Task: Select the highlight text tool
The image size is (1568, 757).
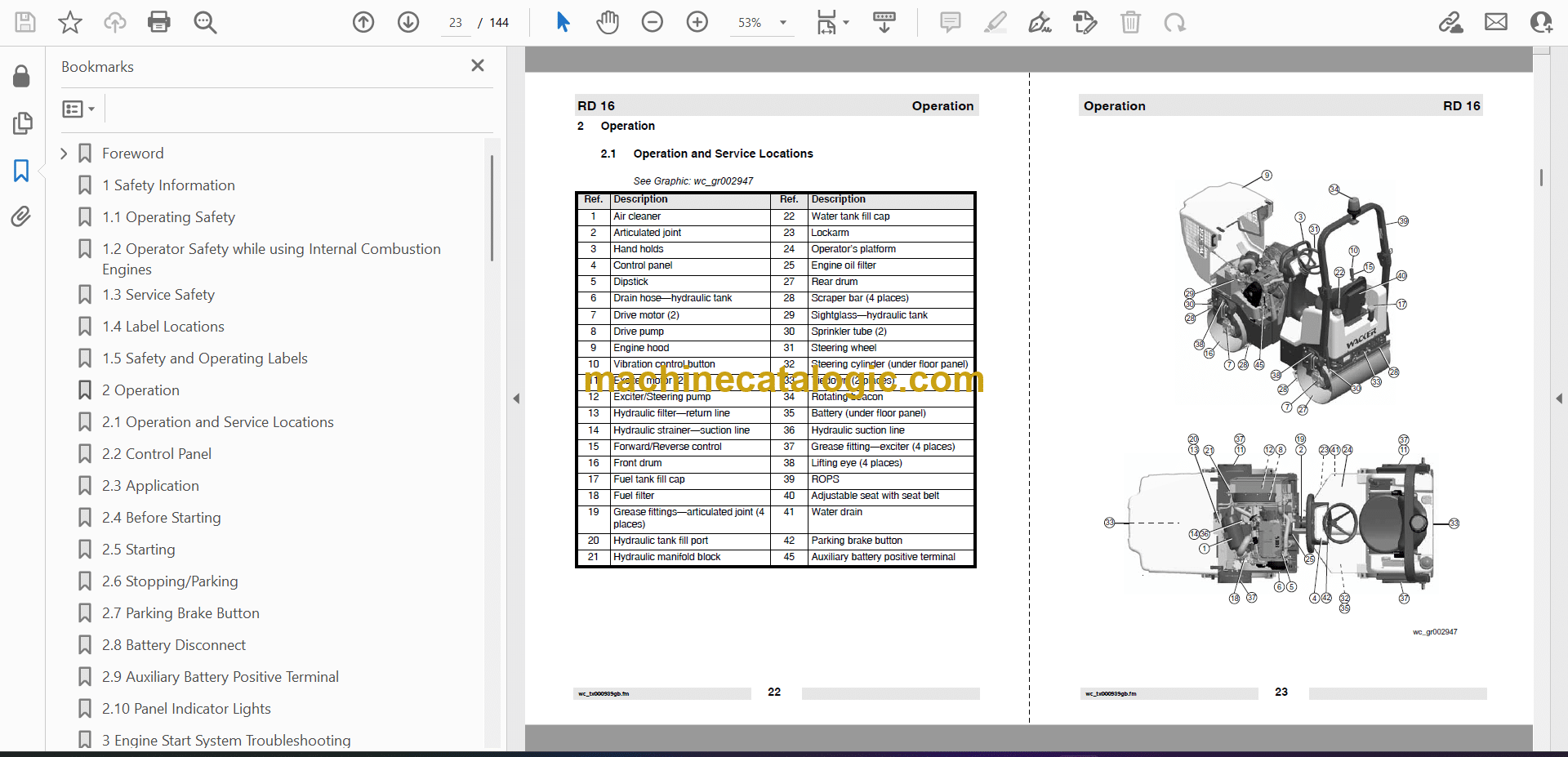Action: coord(996,22)
